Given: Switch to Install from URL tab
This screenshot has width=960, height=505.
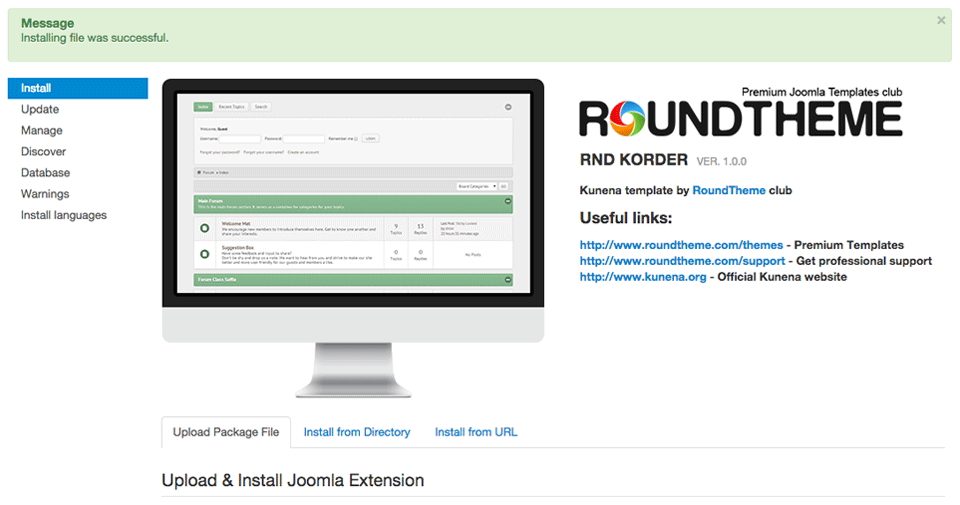Looking at the screenshot, I should point(476,432).
